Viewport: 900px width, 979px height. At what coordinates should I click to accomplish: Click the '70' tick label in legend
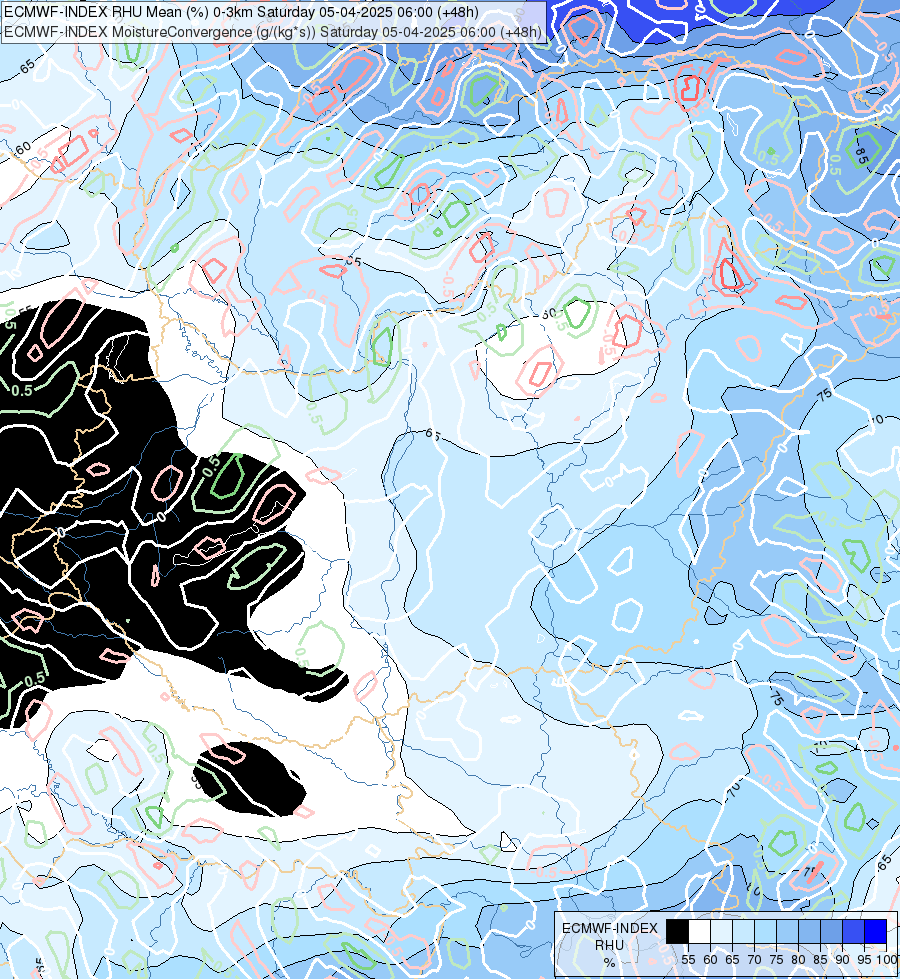tap(754, 960)
